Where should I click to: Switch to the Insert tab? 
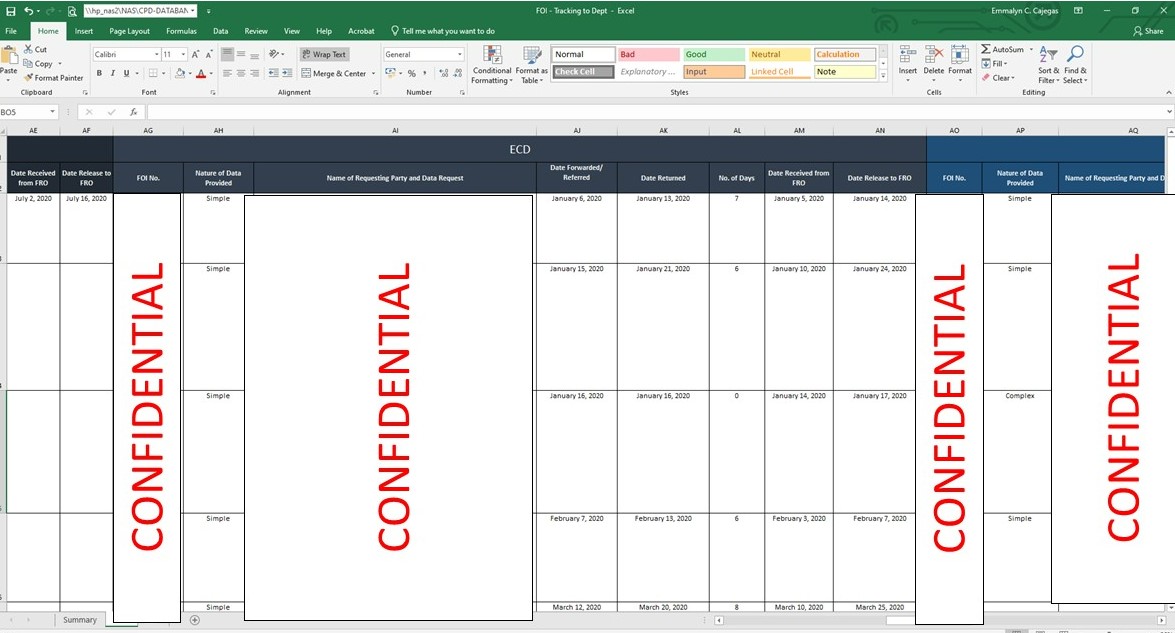point(84,31)
